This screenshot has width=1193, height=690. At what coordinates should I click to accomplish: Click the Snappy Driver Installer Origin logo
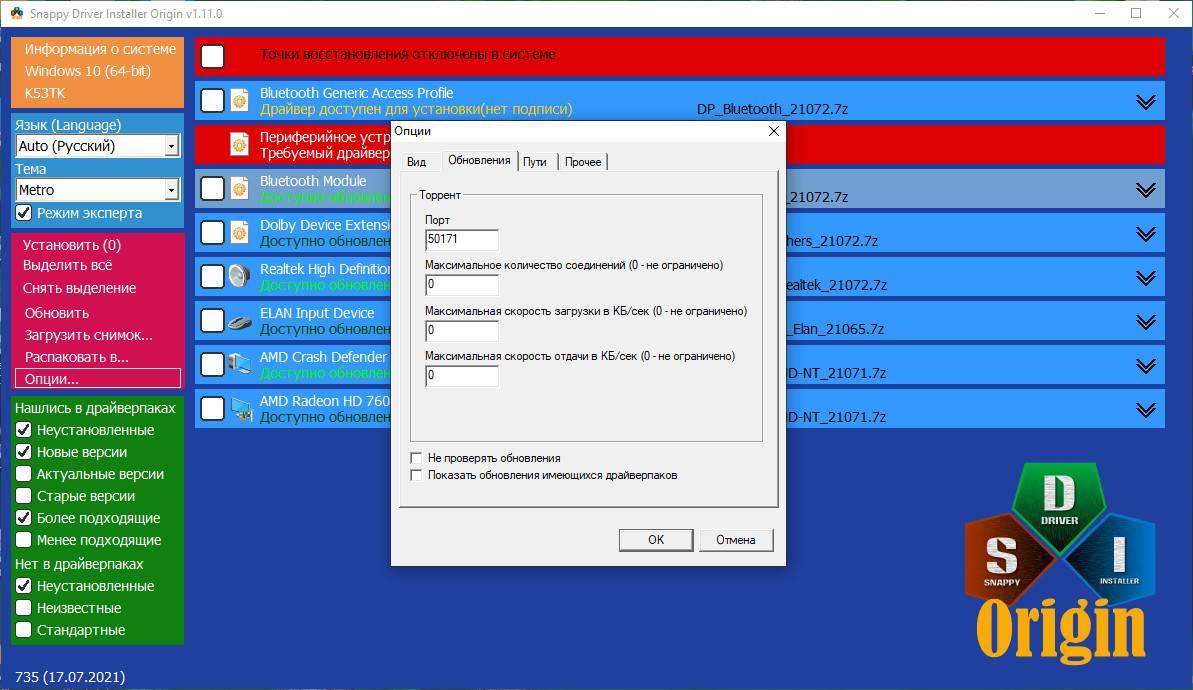(1060, 564)
